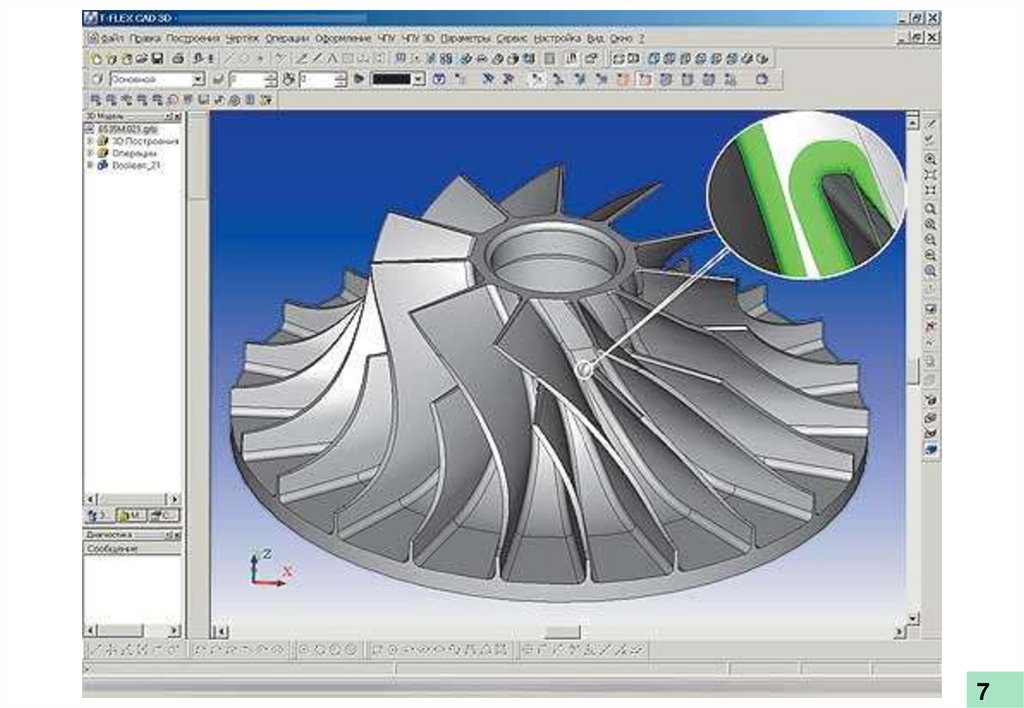Click the black color swatch in toolbar
The width and height of the screenshot is (1024, 708).
[x=392, y=80]
